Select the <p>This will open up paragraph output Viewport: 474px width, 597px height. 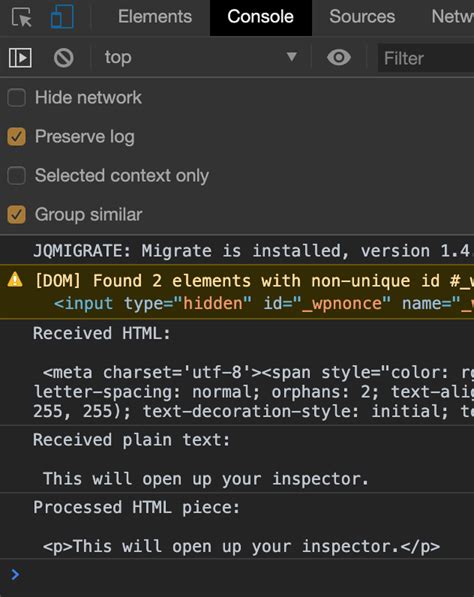coord(241,546)
